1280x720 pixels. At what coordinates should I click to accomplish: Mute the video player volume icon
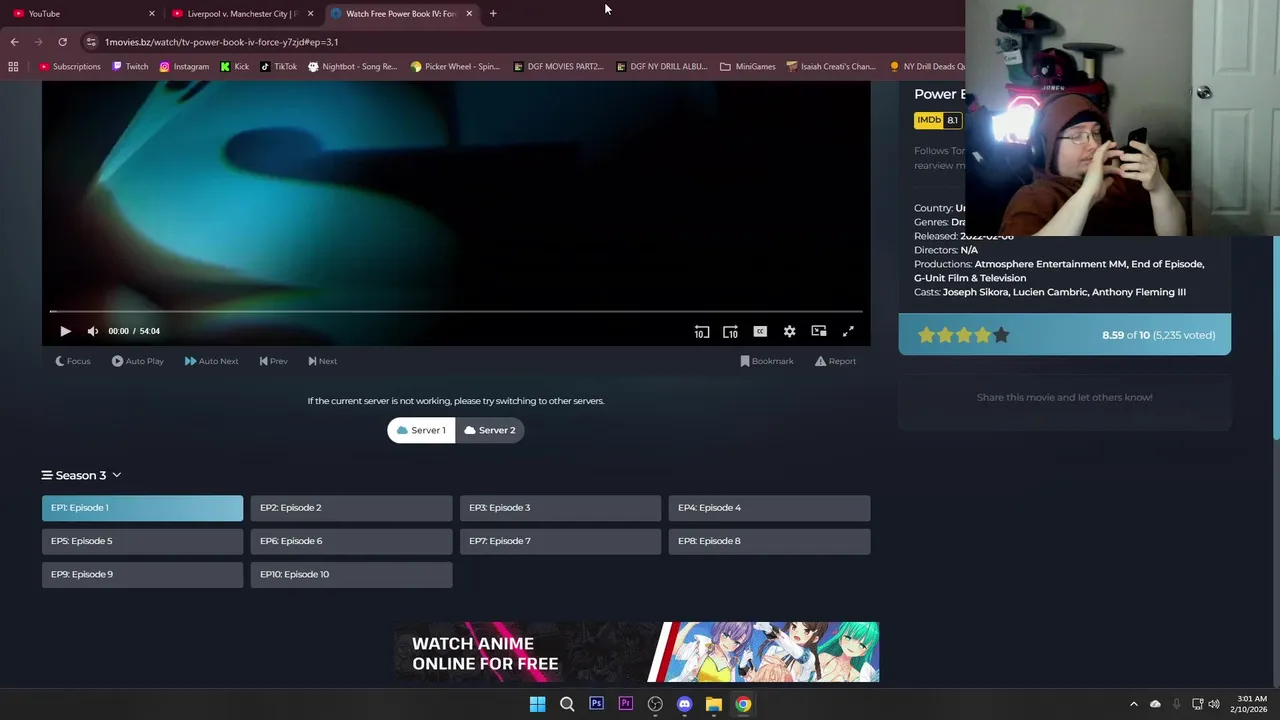[93, 331]
